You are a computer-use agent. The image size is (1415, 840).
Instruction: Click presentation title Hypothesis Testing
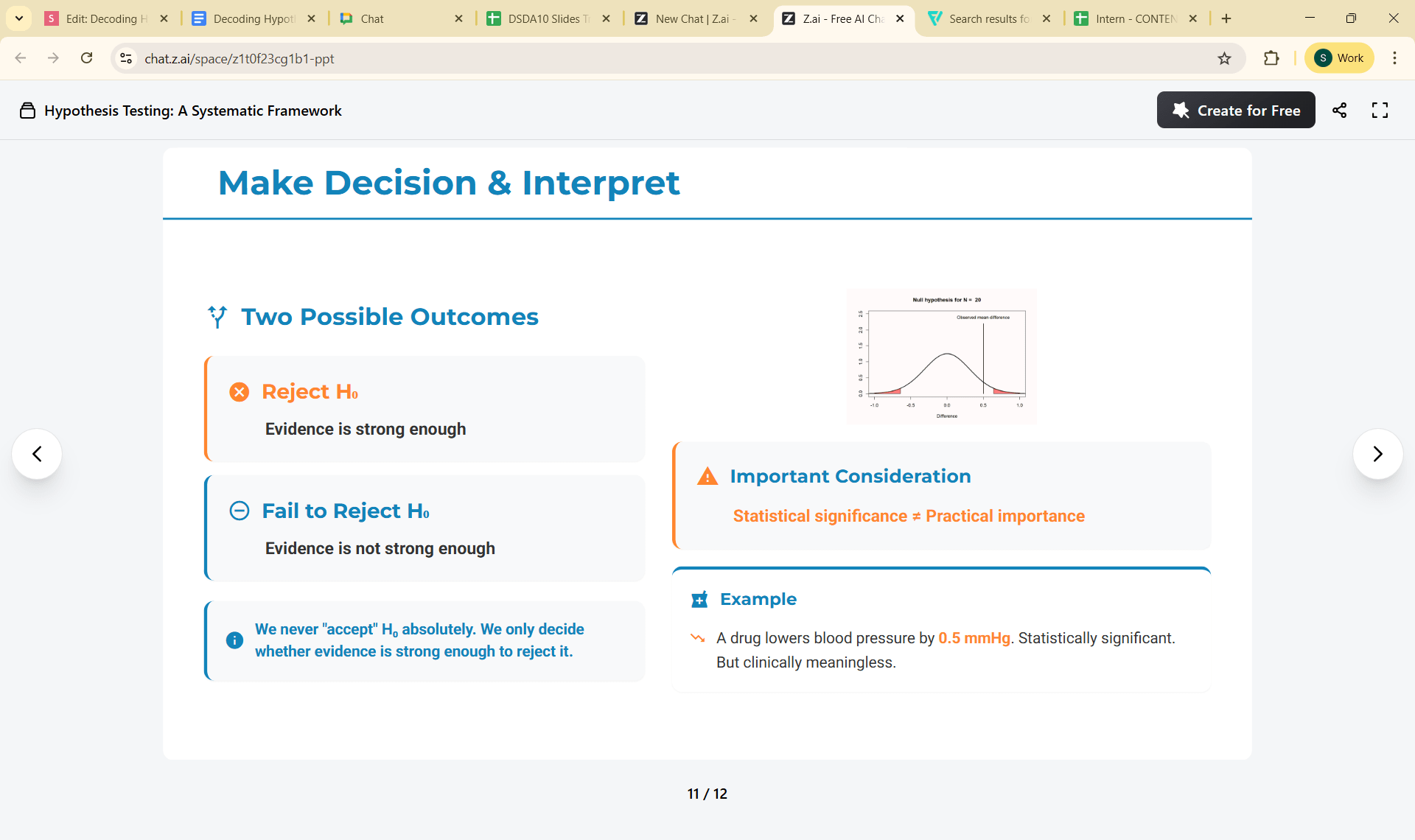(x=193, y=111)
